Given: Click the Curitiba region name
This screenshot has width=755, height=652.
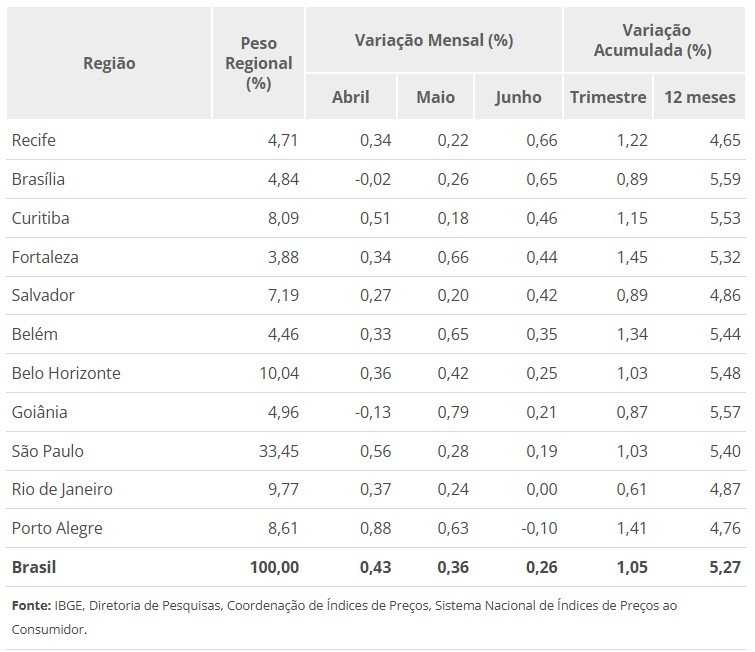Looking at the screenshot, I should [40, 218].
